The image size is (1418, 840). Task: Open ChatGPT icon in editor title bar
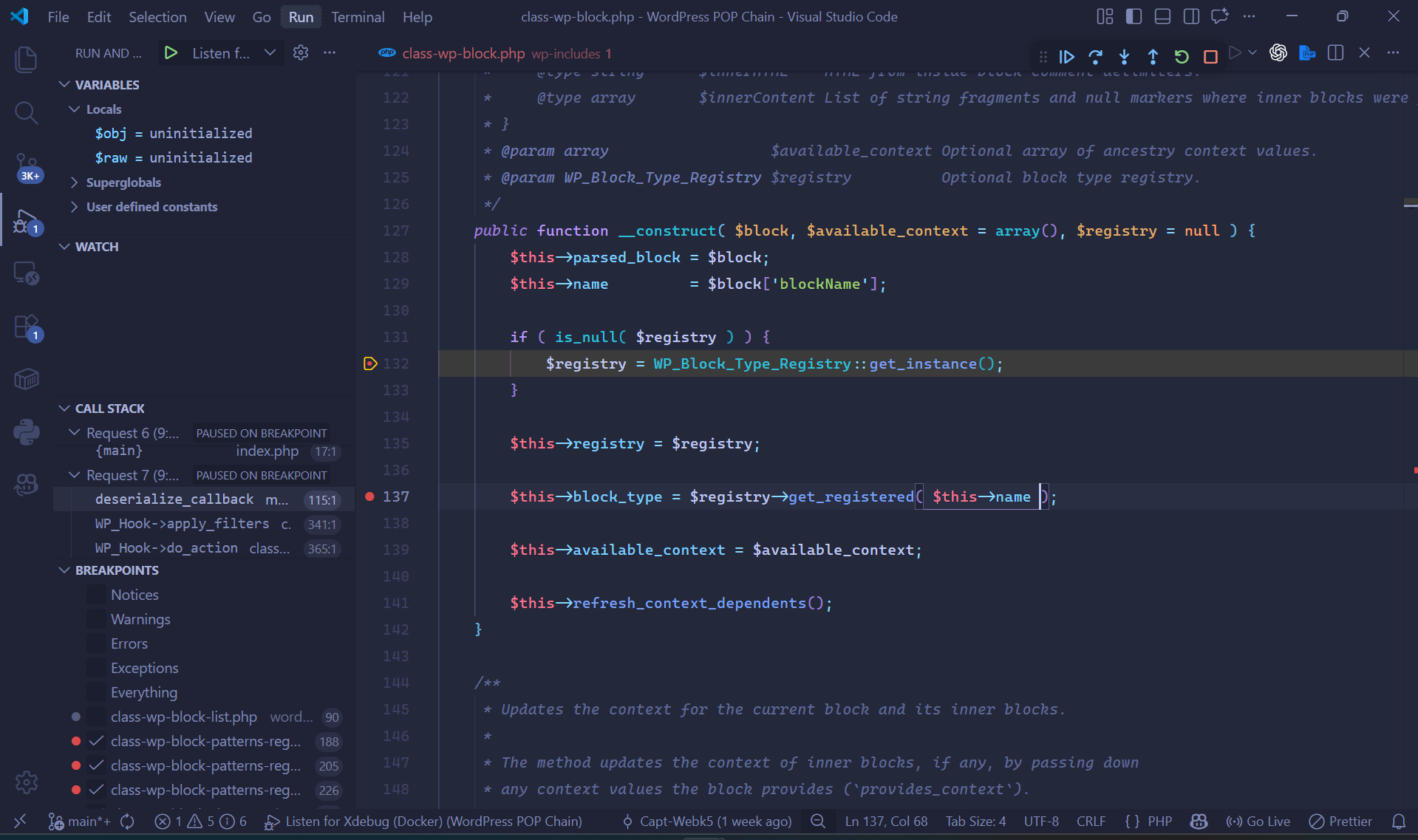(x=1278, y=53)
